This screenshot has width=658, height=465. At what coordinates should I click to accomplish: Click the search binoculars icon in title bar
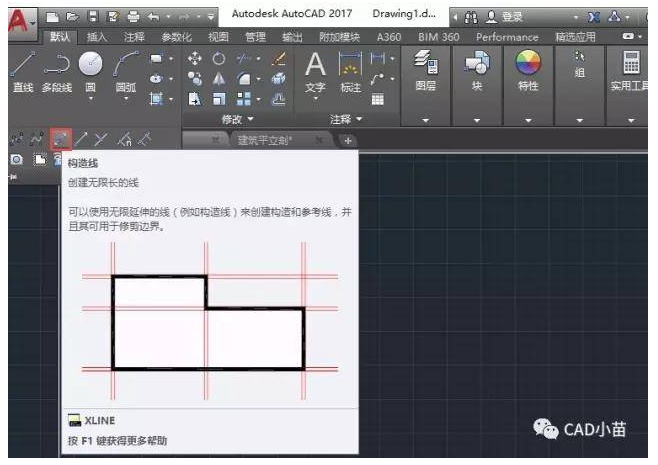point(471,17)
